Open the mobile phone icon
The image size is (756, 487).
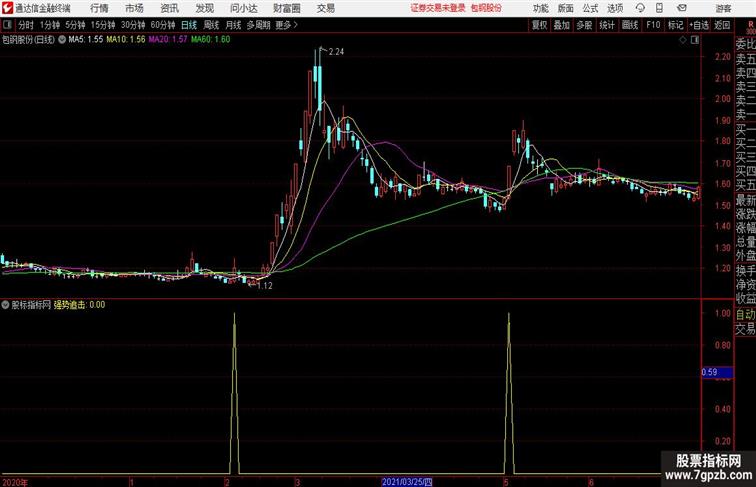pyautogui.click(x=659, y=8)
